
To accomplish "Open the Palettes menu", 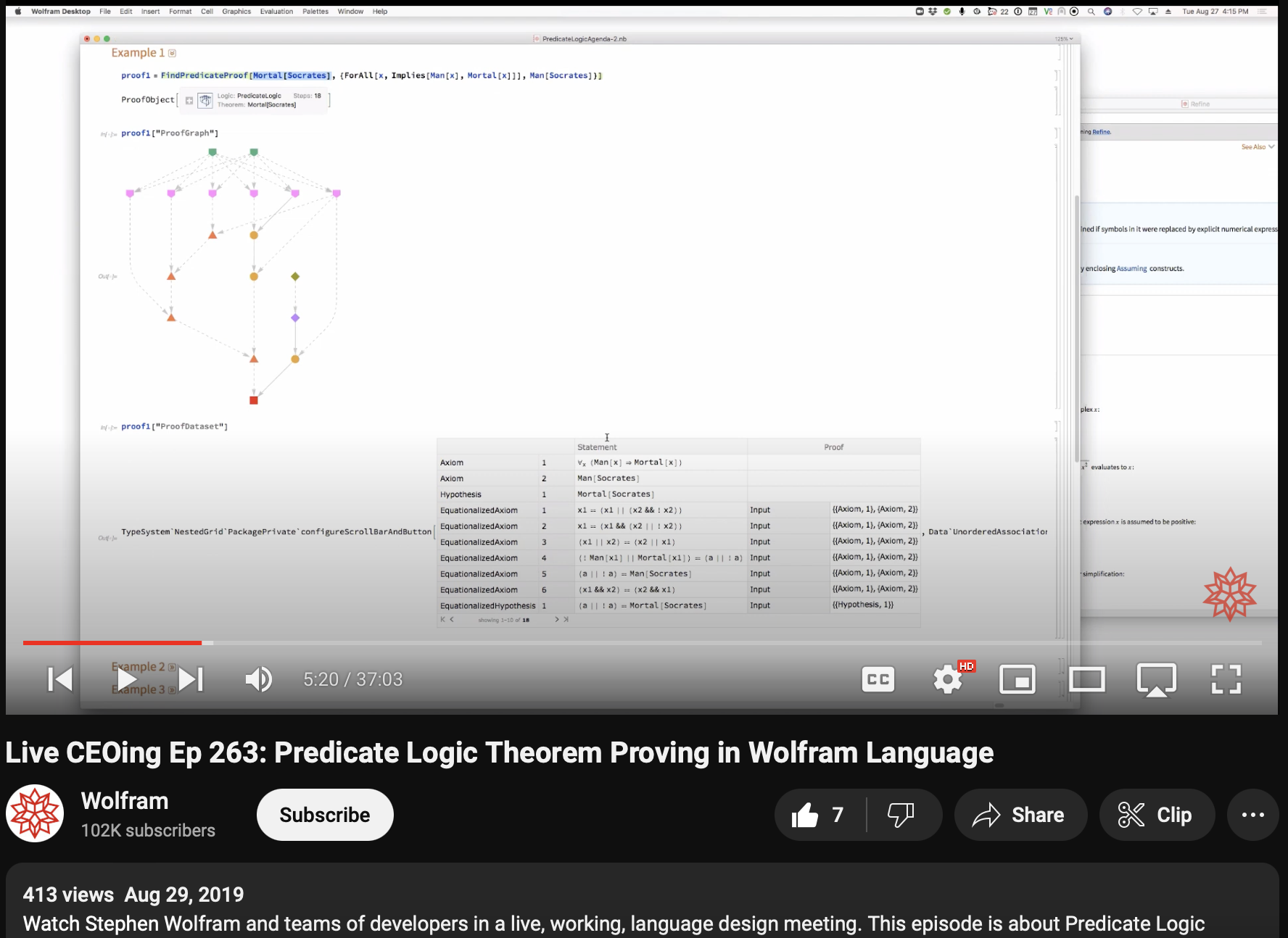I will point(315,12).
